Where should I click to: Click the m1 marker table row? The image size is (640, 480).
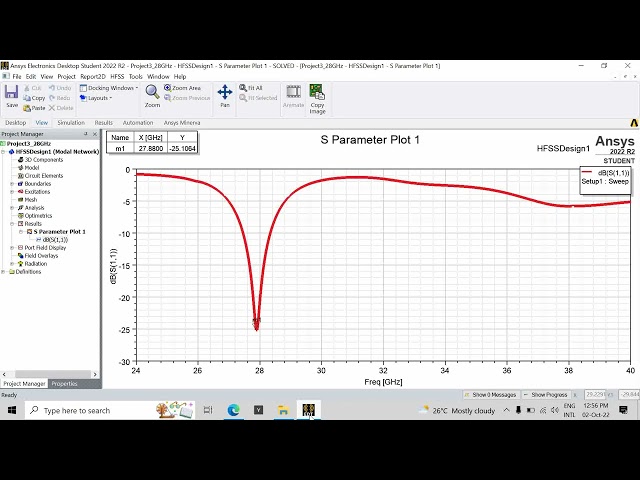152,149
